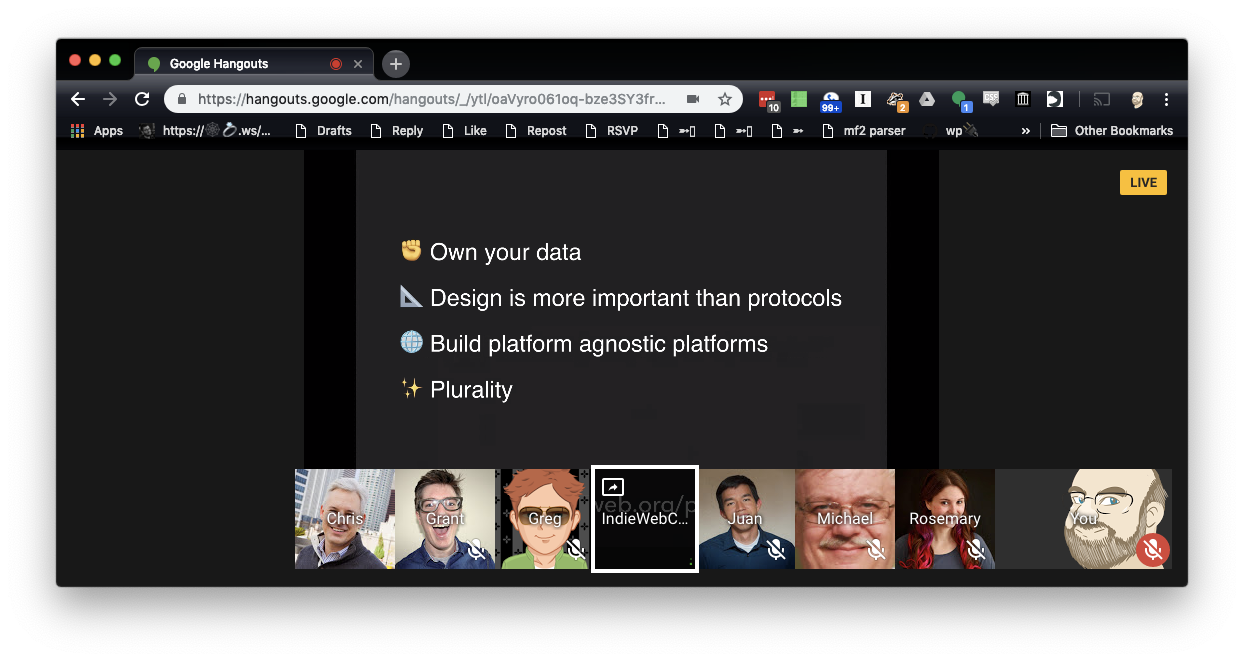Open the Drafts bookmark
Image resolution: width=1244 pixels, height=661 pixels.
(331, 130)
